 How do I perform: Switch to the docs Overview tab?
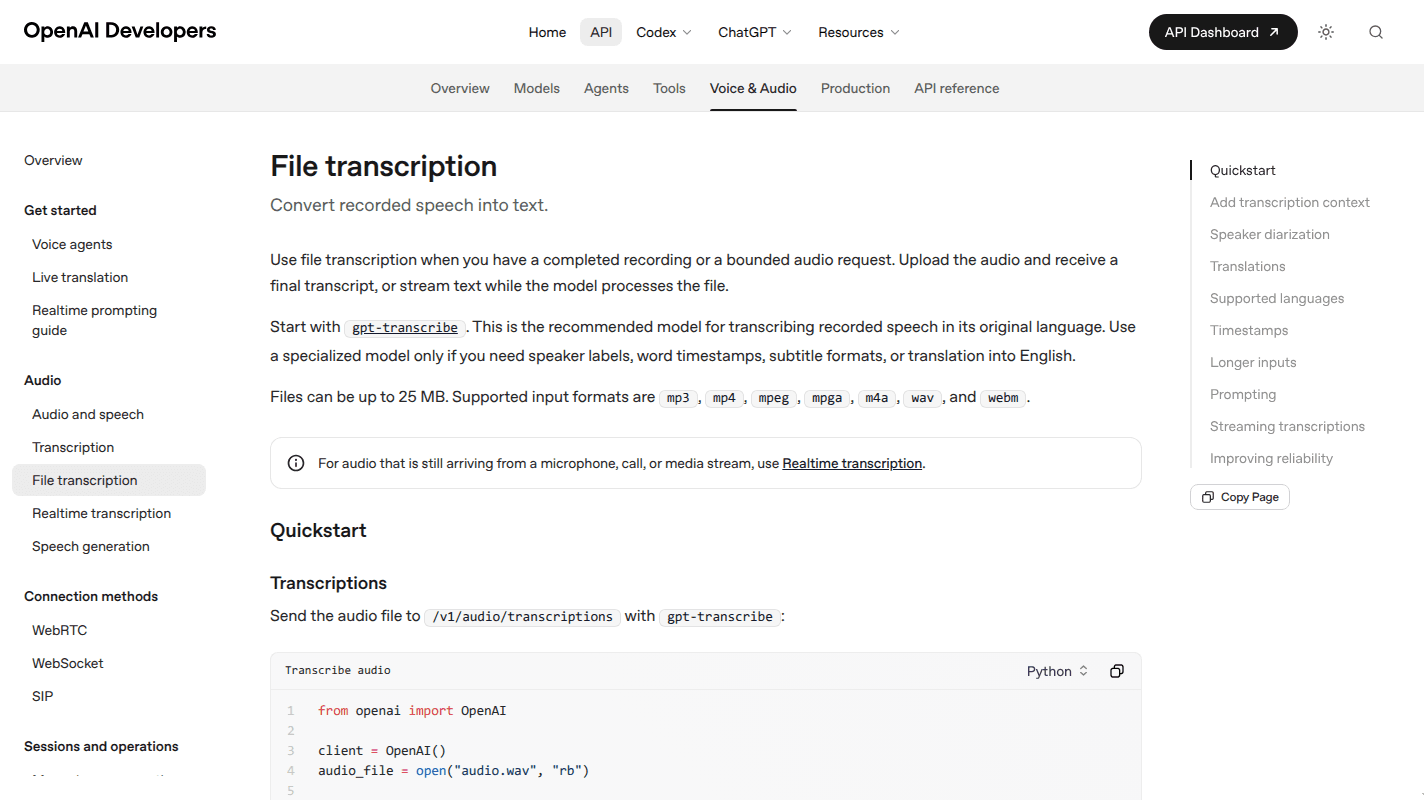[x=460, y=88]
